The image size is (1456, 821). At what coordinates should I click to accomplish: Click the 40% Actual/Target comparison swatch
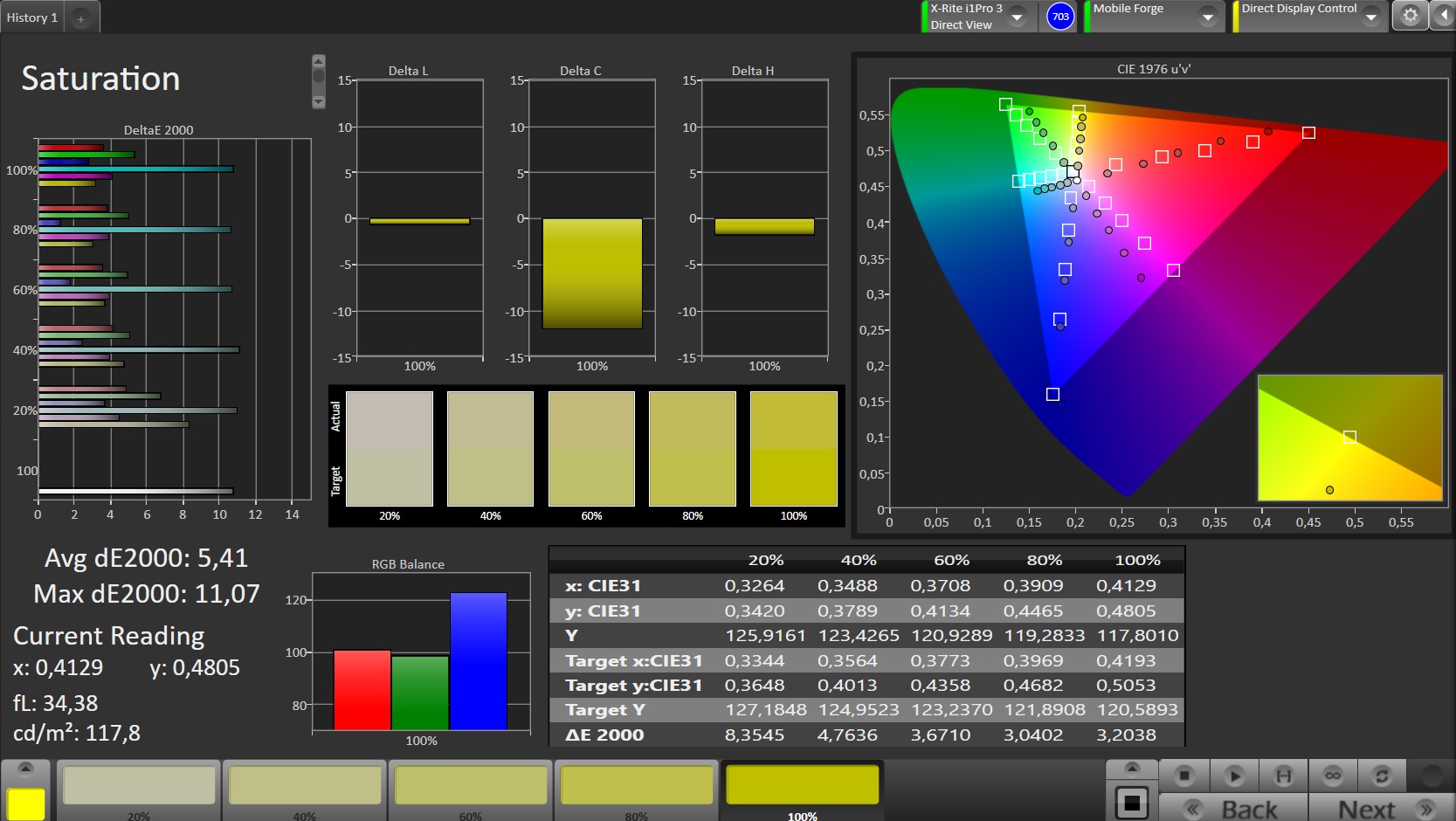490,449
